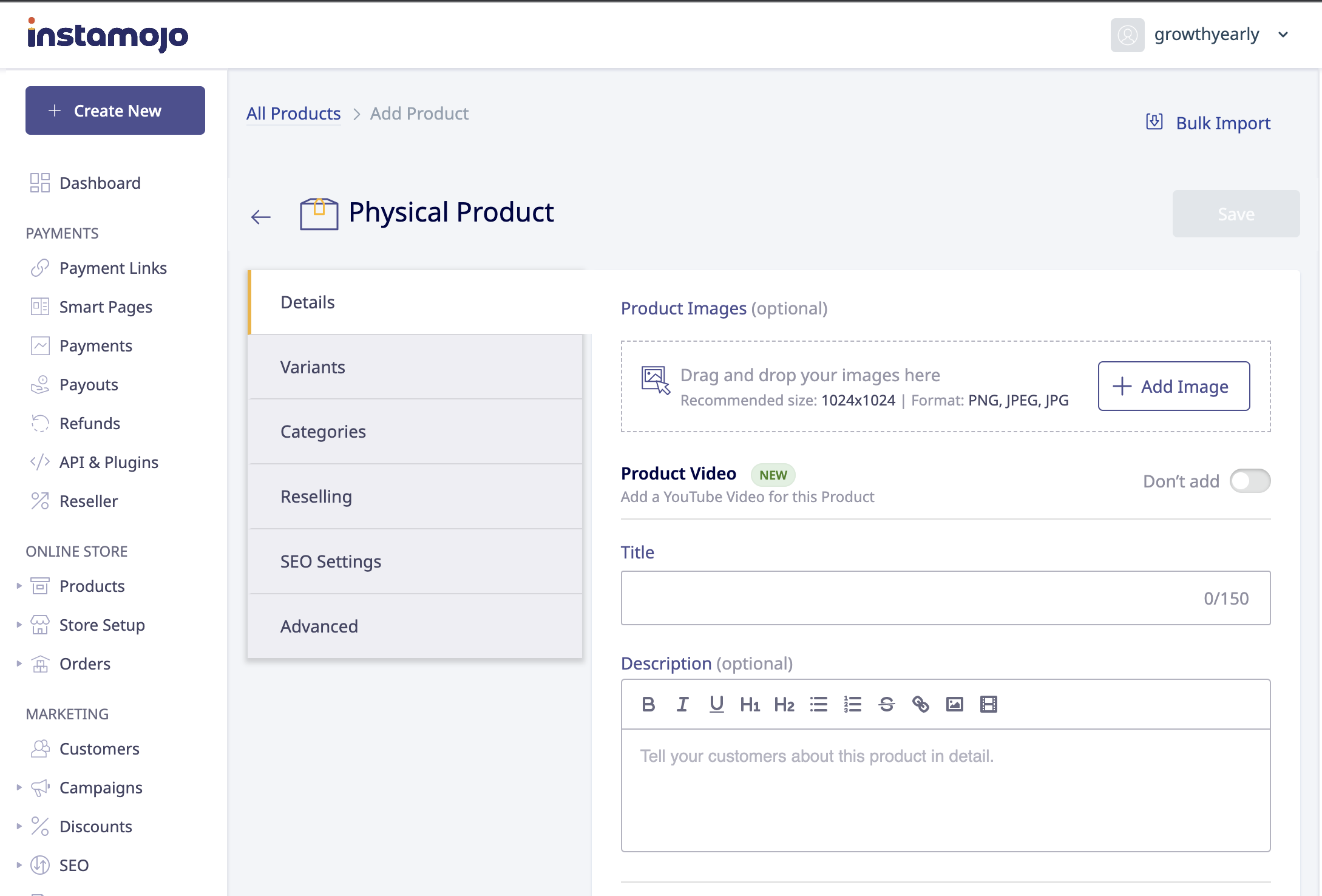Expand the Discounts sidebar section
The height and width of the screenshot is (896, 1322).
coord(19,826)
